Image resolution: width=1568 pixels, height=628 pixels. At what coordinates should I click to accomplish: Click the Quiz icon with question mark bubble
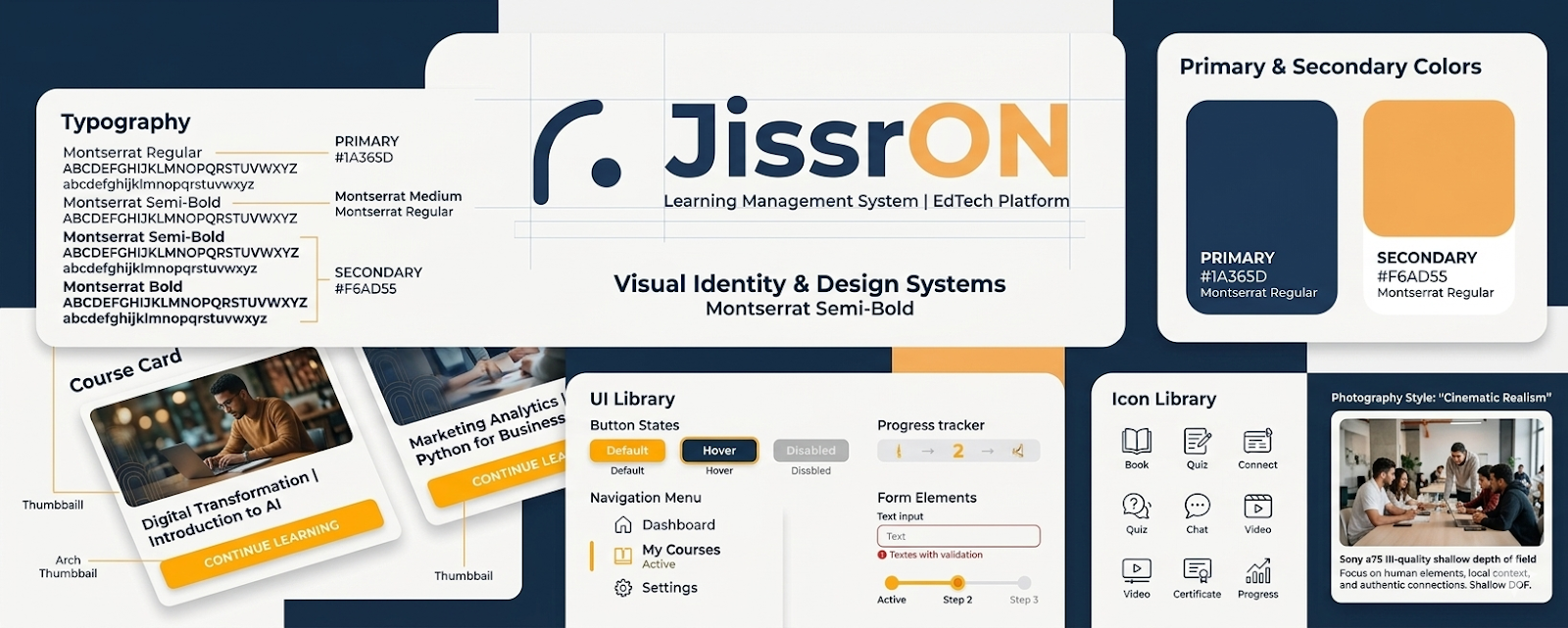click(1136, 506)
